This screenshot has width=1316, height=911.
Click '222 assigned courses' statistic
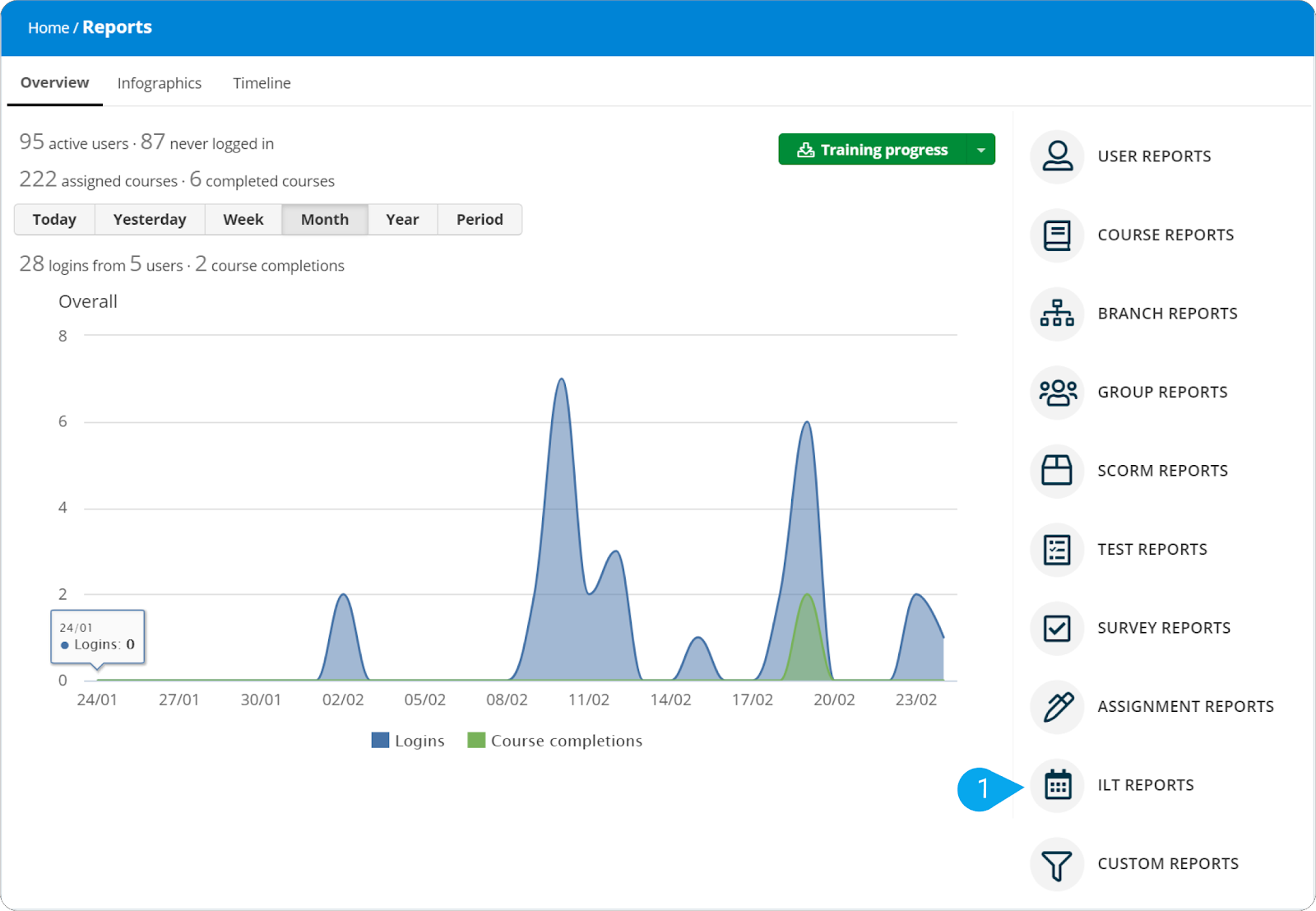click(99, 179)
